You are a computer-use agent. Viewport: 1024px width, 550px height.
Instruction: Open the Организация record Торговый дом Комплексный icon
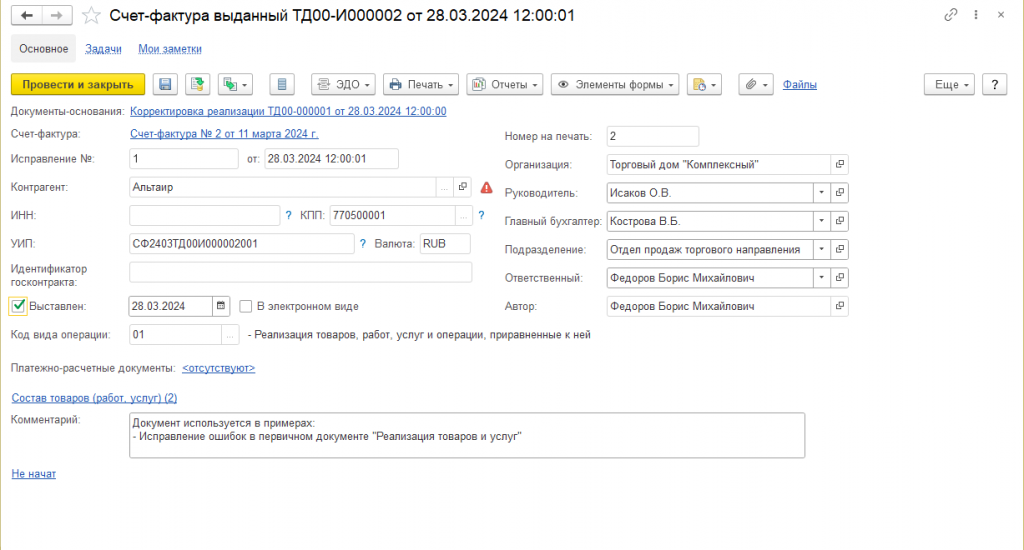coord(839,164)
